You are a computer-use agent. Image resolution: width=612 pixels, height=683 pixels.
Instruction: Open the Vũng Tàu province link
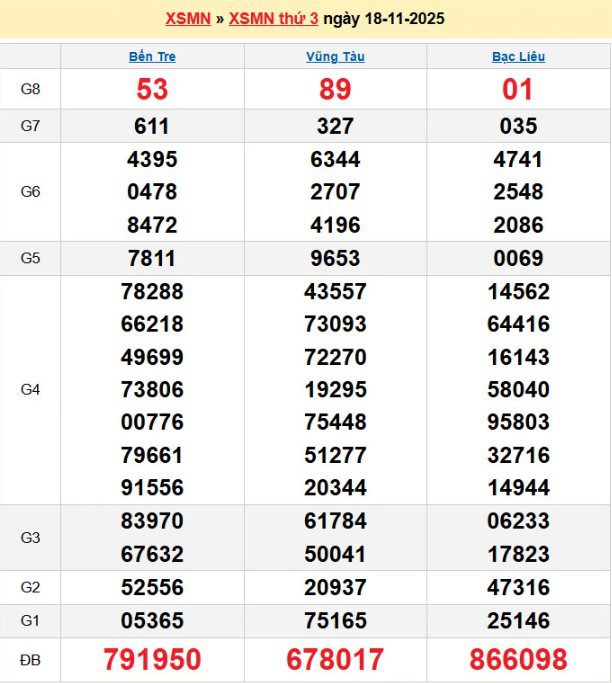point(335,57)
